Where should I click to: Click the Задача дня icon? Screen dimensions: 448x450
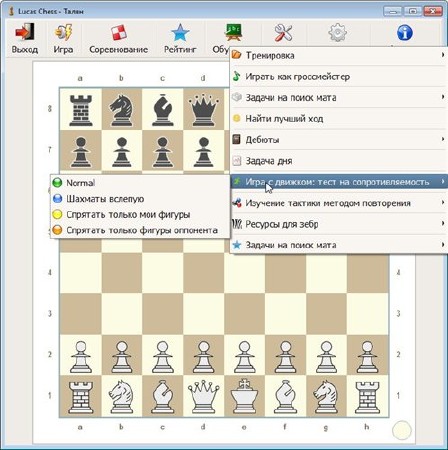coord(236,161)
